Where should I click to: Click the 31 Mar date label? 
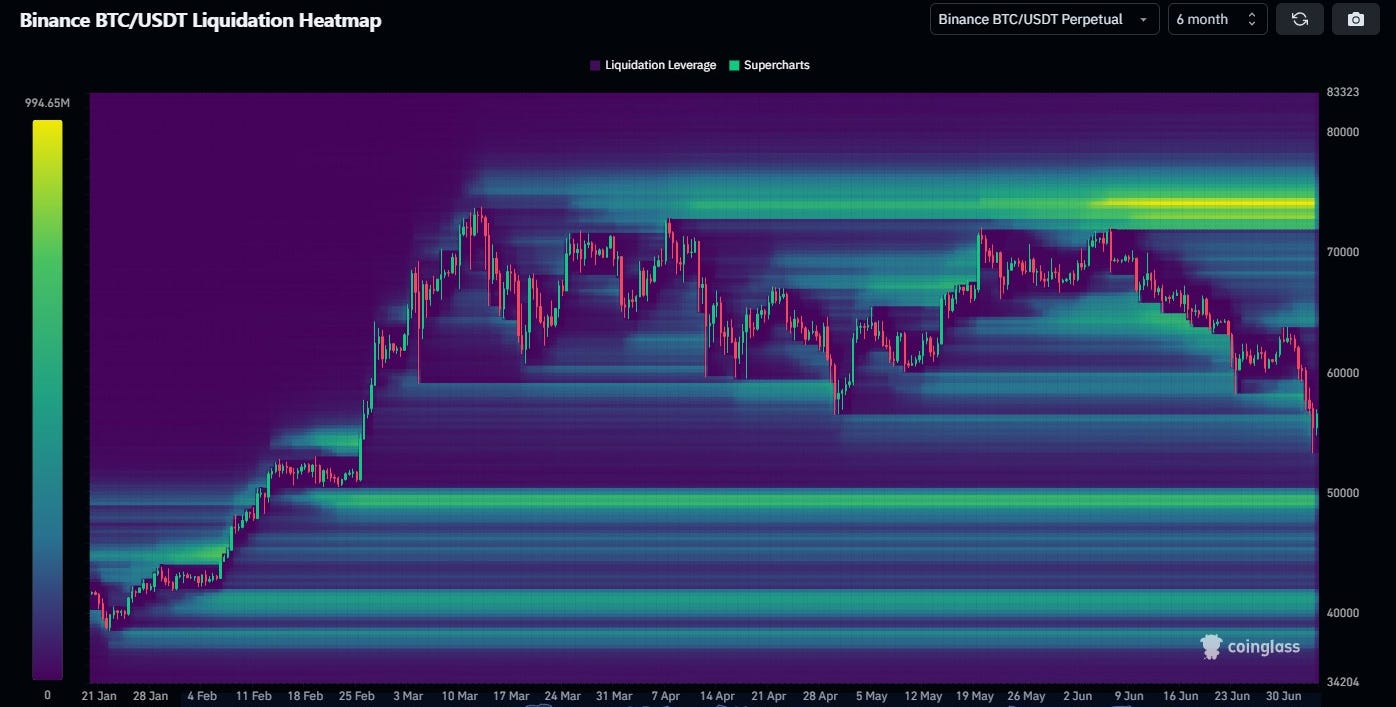click(614, 696)
